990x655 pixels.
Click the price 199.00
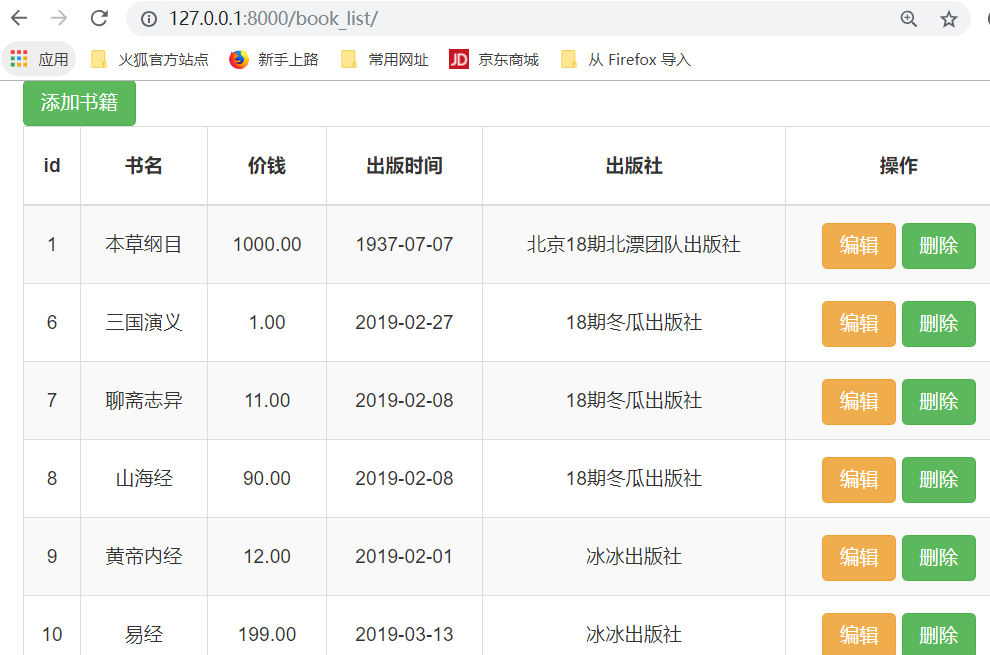[x=267, y=634]
